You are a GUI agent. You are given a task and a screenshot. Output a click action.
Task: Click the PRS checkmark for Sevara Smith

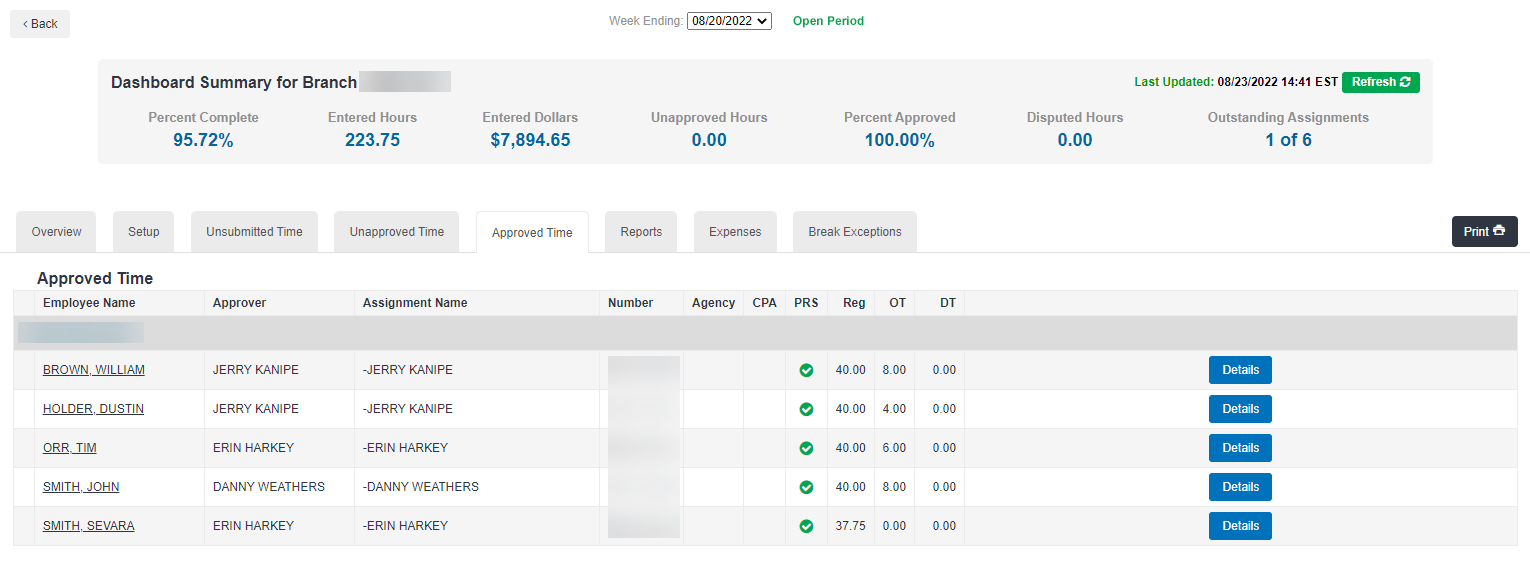pos(806,526)
